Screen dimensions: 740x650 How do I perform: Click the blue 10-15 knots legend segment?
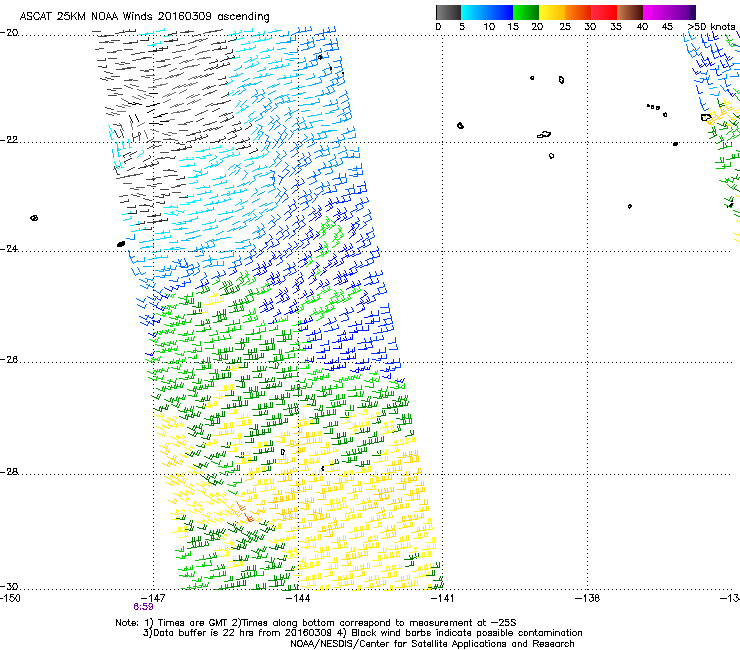tap(500, 12)
